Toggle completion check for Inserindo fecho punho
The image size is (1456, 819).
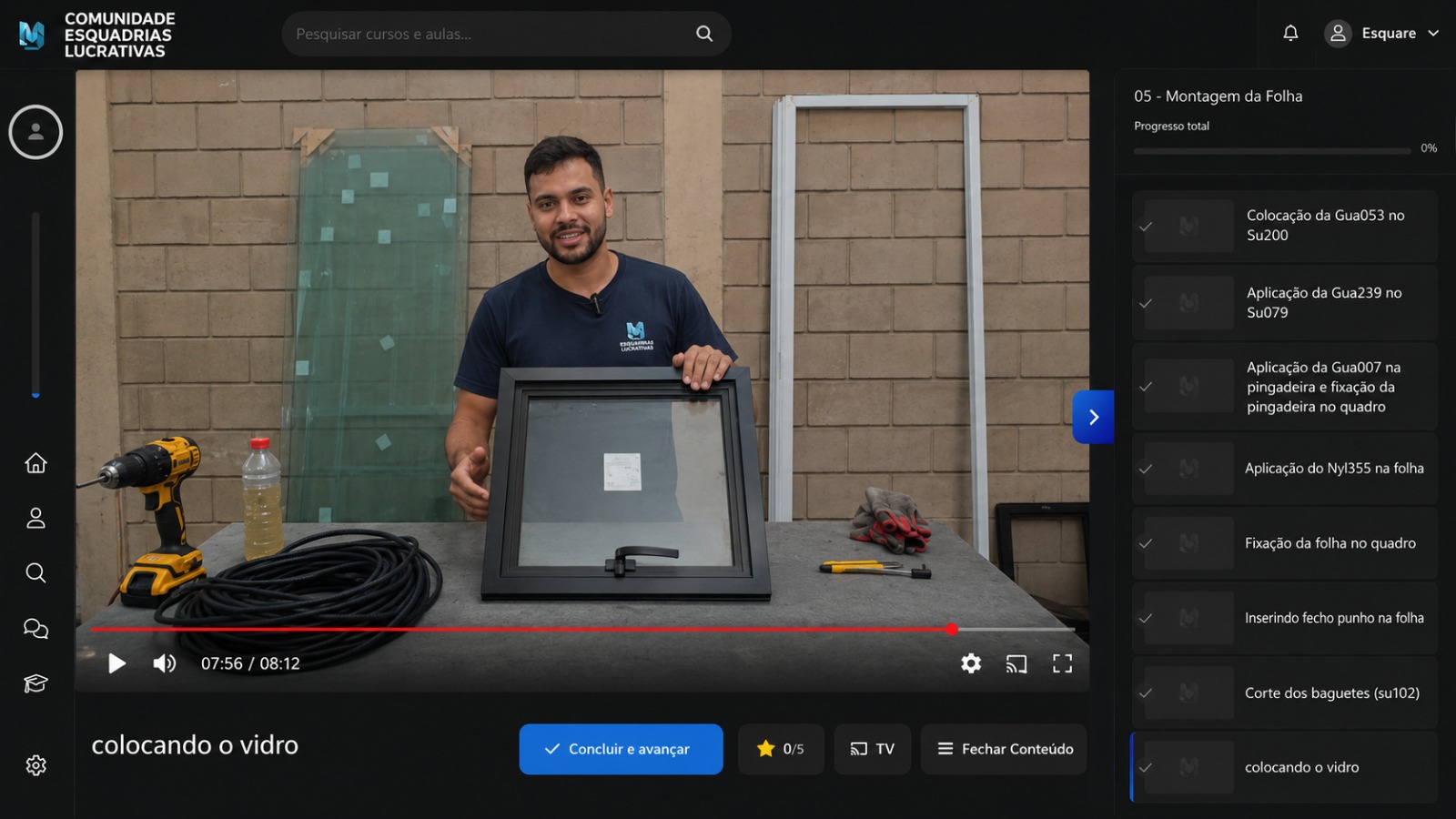point(1146,618)
